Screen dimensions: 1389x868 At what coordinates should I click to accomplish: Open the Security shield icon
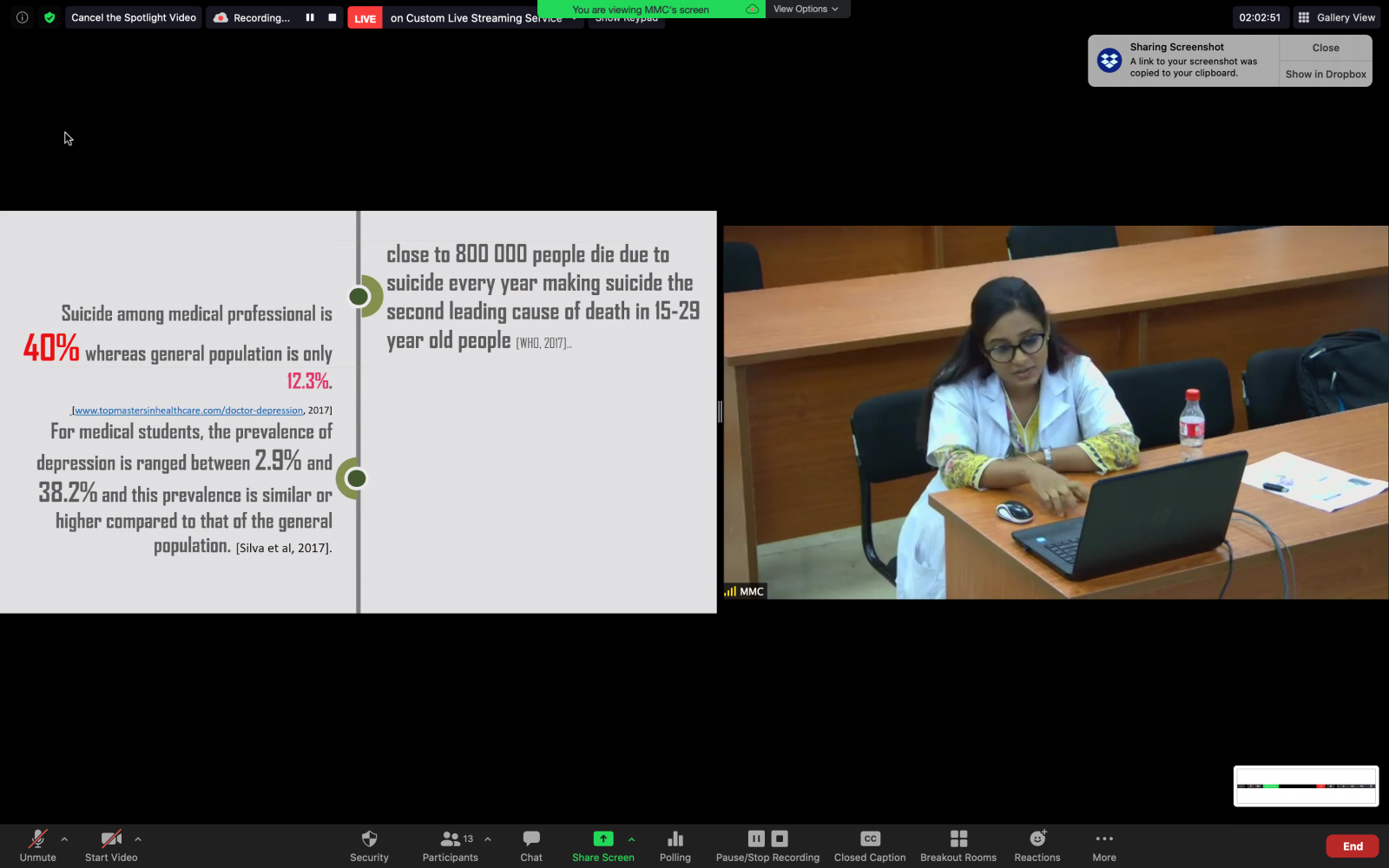[369, 839]
